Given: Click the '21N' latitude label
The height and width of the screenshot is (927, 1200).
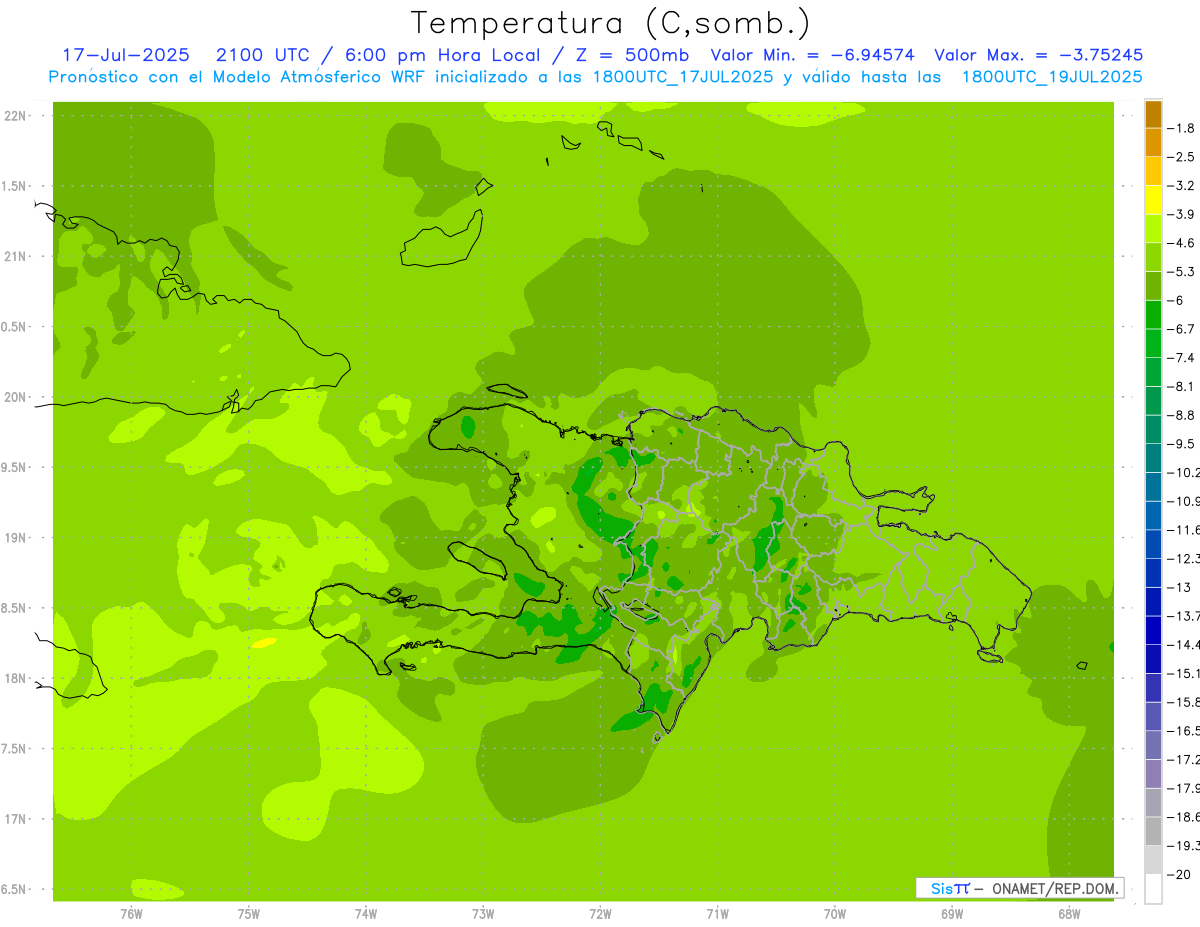Looking at the screenshot, I should pos(14,257).
